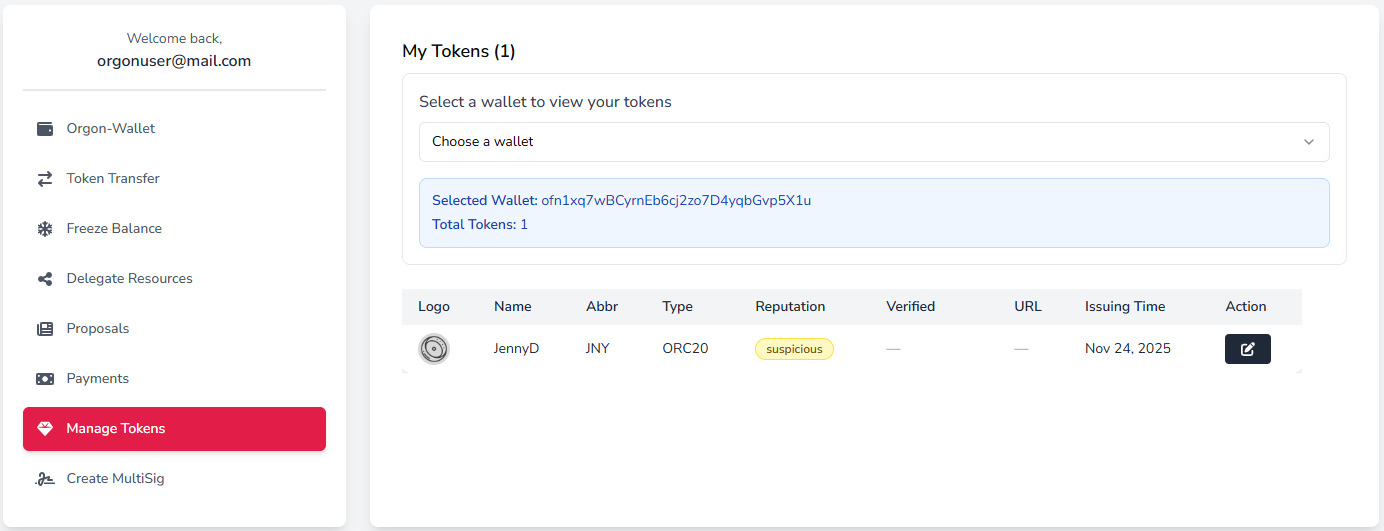This screenshot has width=1384, height=531.
Task: Select Create MultiSig in the sidebar
Action: 115,479
